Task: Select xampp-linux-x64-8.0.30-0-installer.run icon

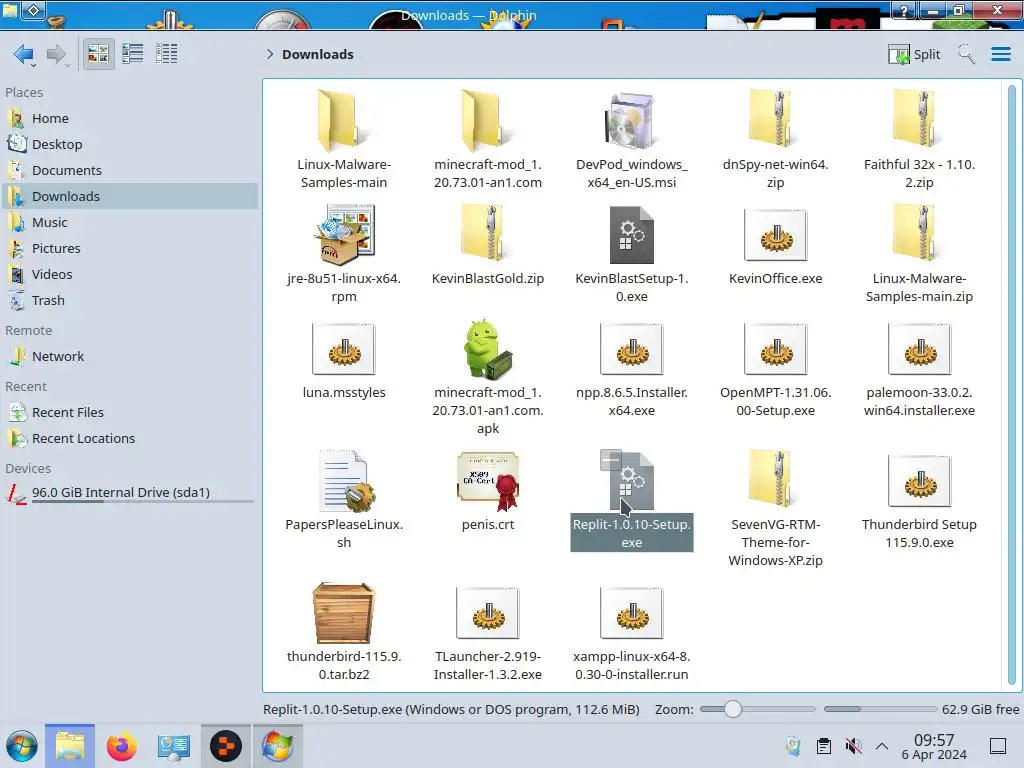Action: click(632, 613)
